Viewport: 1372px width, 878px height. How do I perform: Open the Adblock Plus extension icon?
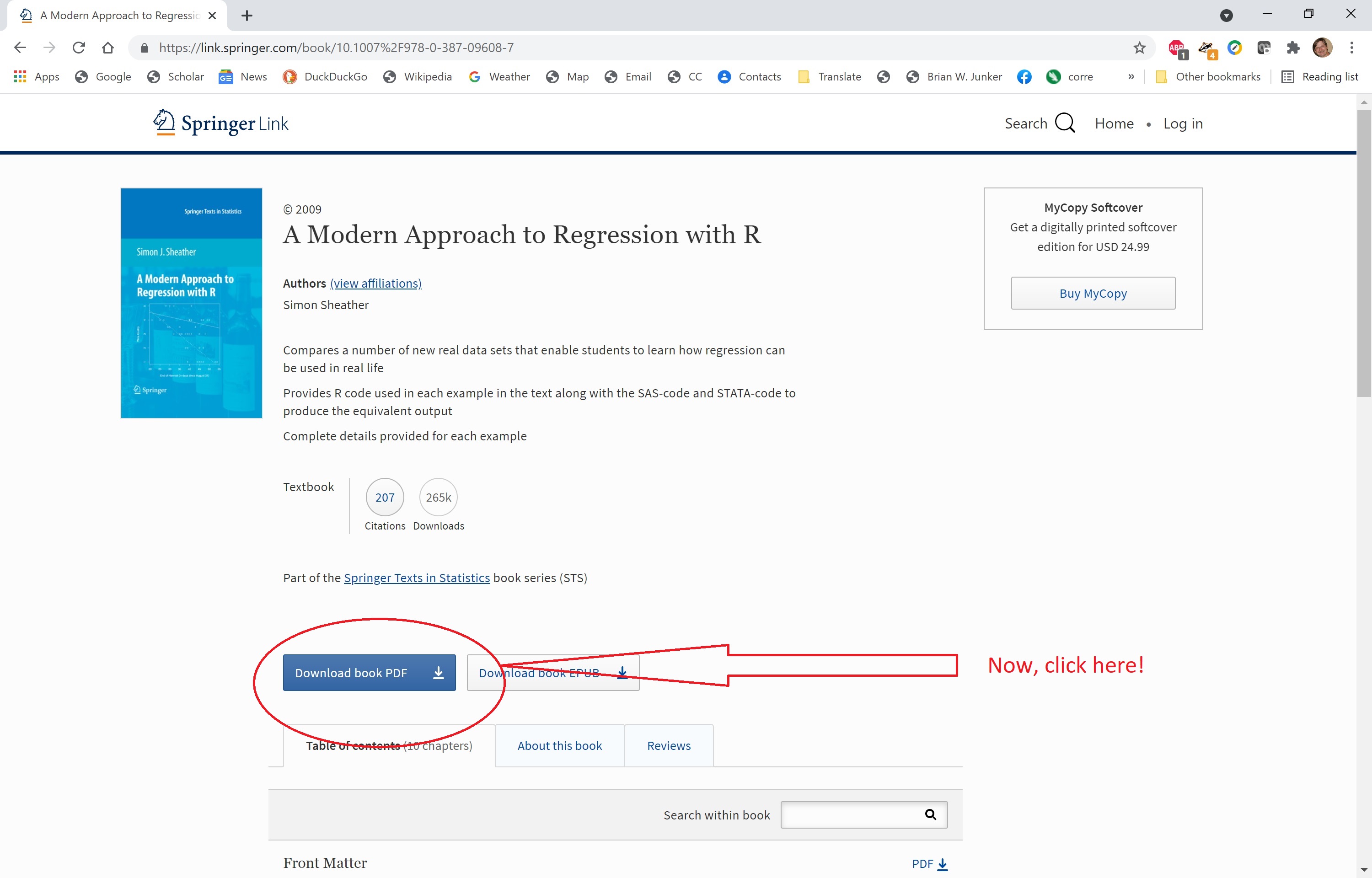coord(1178,48)
